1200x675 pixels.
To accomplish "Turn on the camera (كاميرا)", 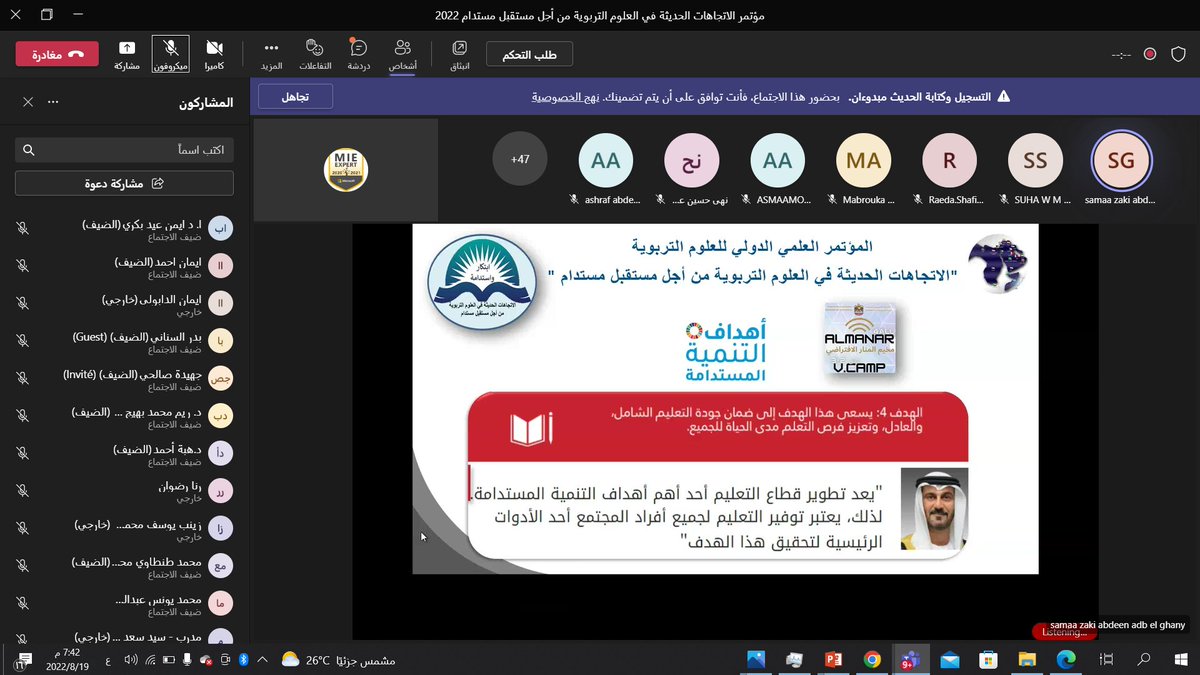I will click(x=214, y=54).
